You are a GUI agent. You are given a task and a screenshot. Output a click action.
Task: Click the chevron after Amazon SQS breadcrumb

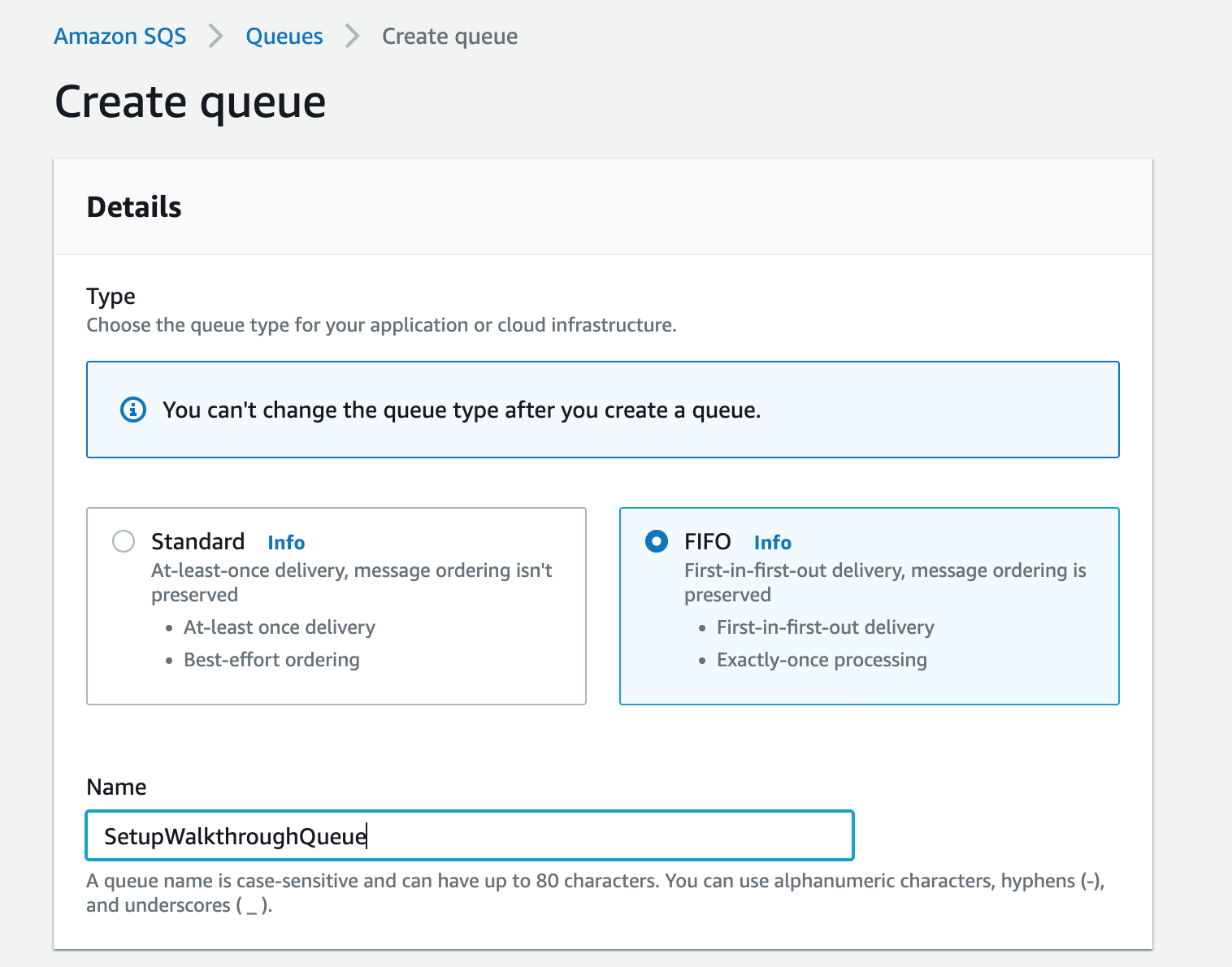coord(215,37)
